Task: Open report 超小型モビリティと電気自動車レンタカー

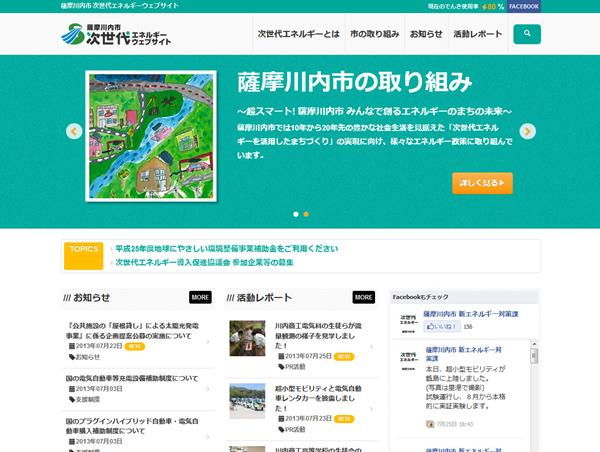Action: tap(318, 398)
